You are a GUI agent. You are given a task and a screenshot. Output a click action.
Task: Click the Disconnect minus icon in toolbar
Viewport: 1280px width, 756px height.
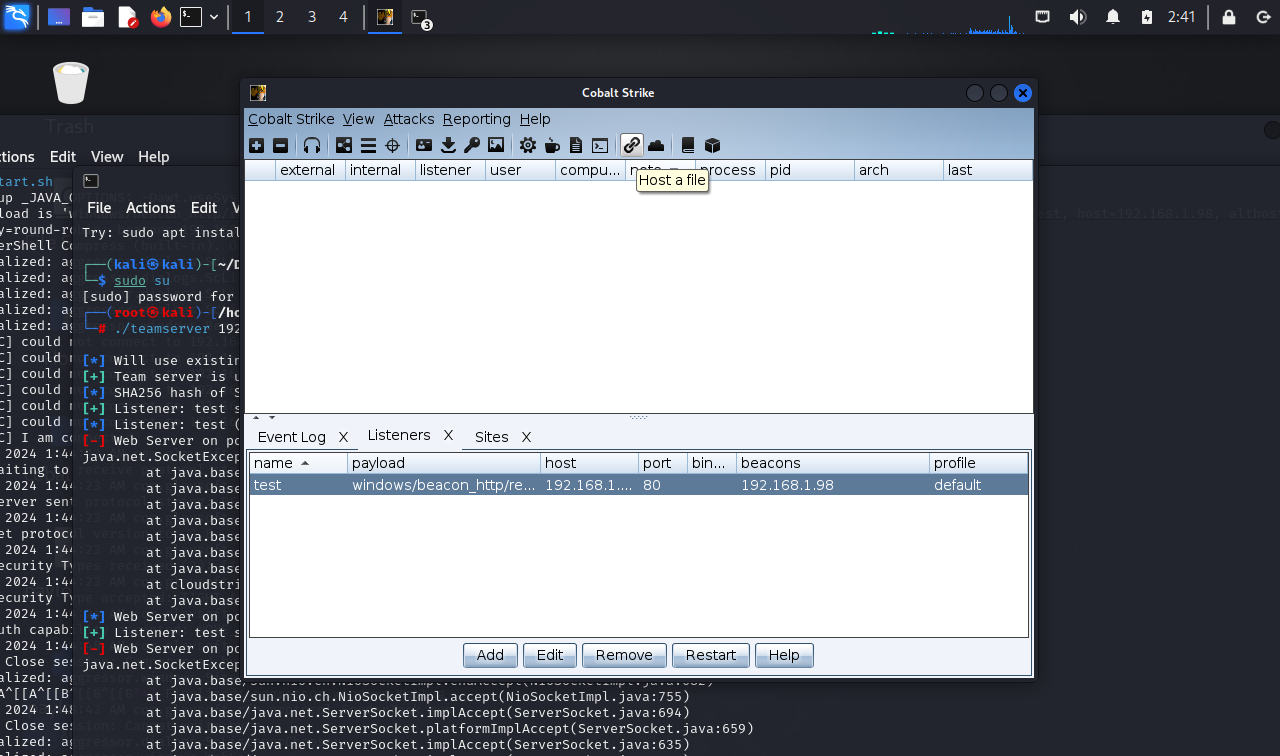[281, 146]
